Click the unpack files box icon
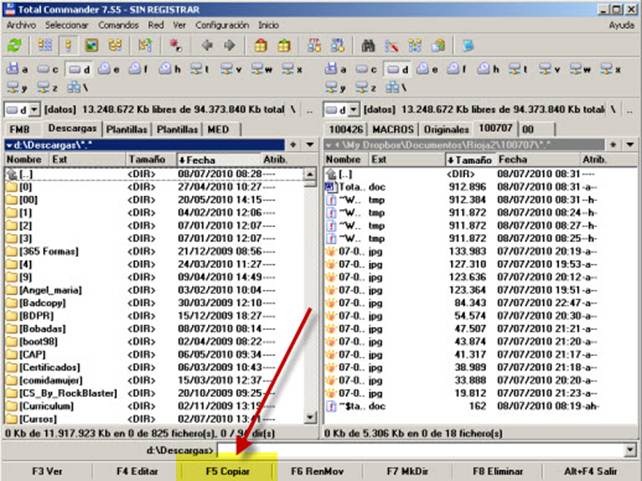This screenshot has width=642, height=481. tap(284, 45)
